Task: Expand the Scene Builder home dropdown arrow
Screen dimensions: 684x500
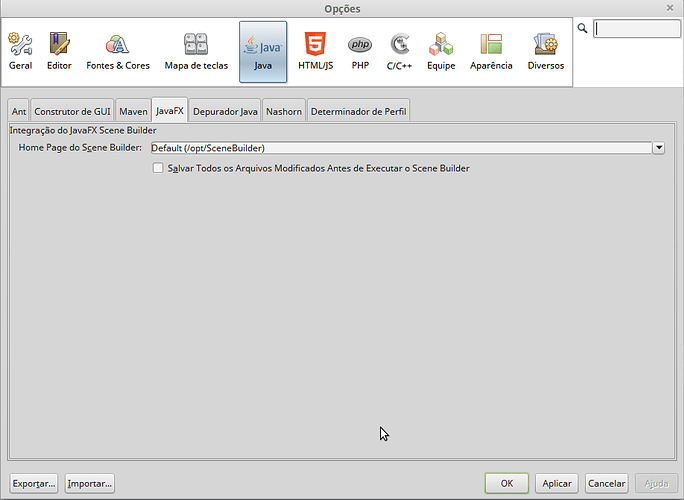Action: [x=659, y=148]
